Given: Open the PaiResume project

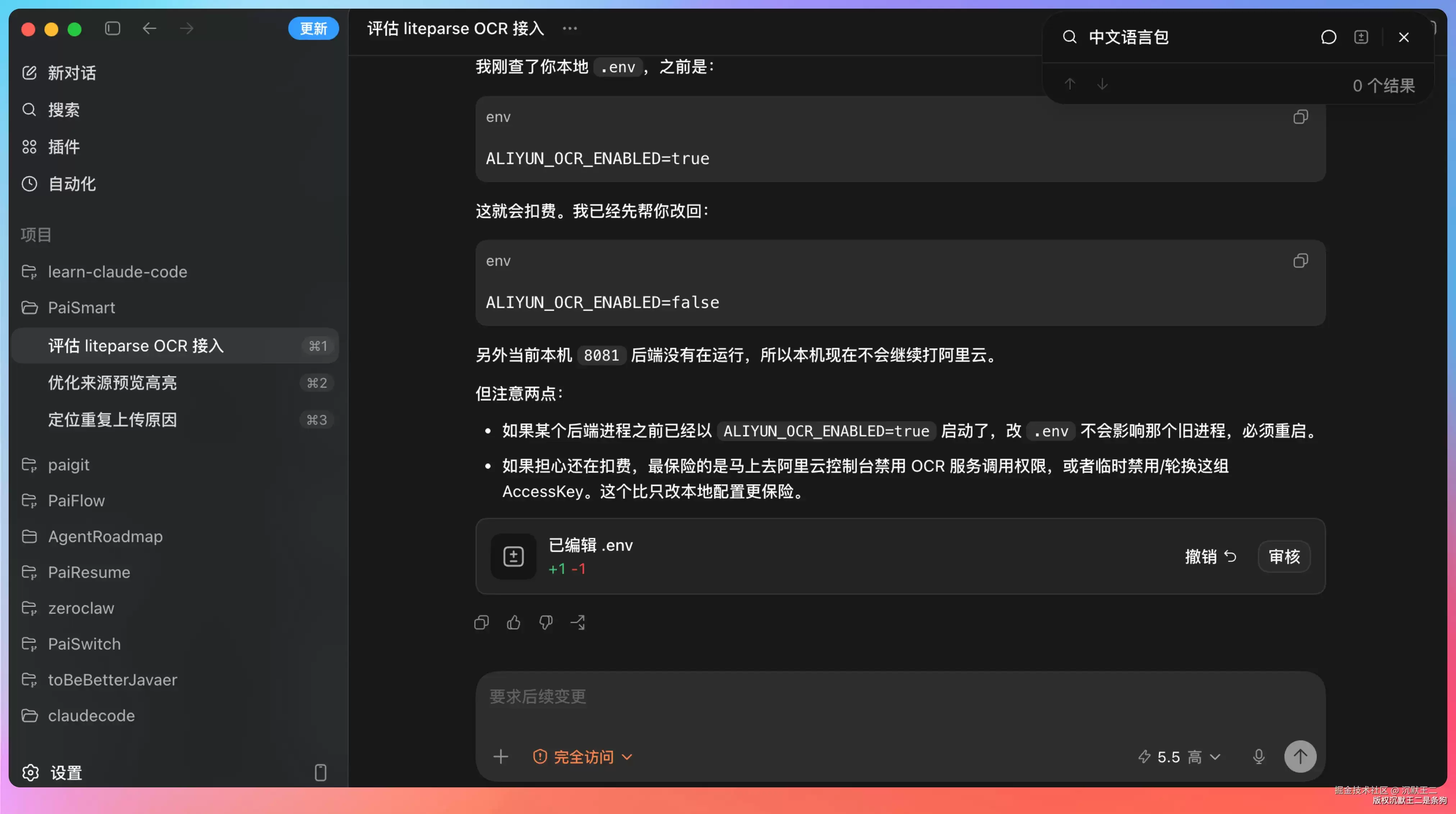Looking at the screenshot, I should tap(174, 573).
